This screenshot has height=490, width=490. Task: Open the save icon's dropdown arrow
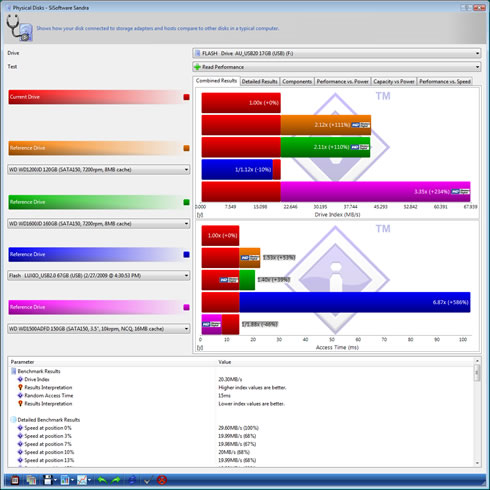[x=55, y=480]
